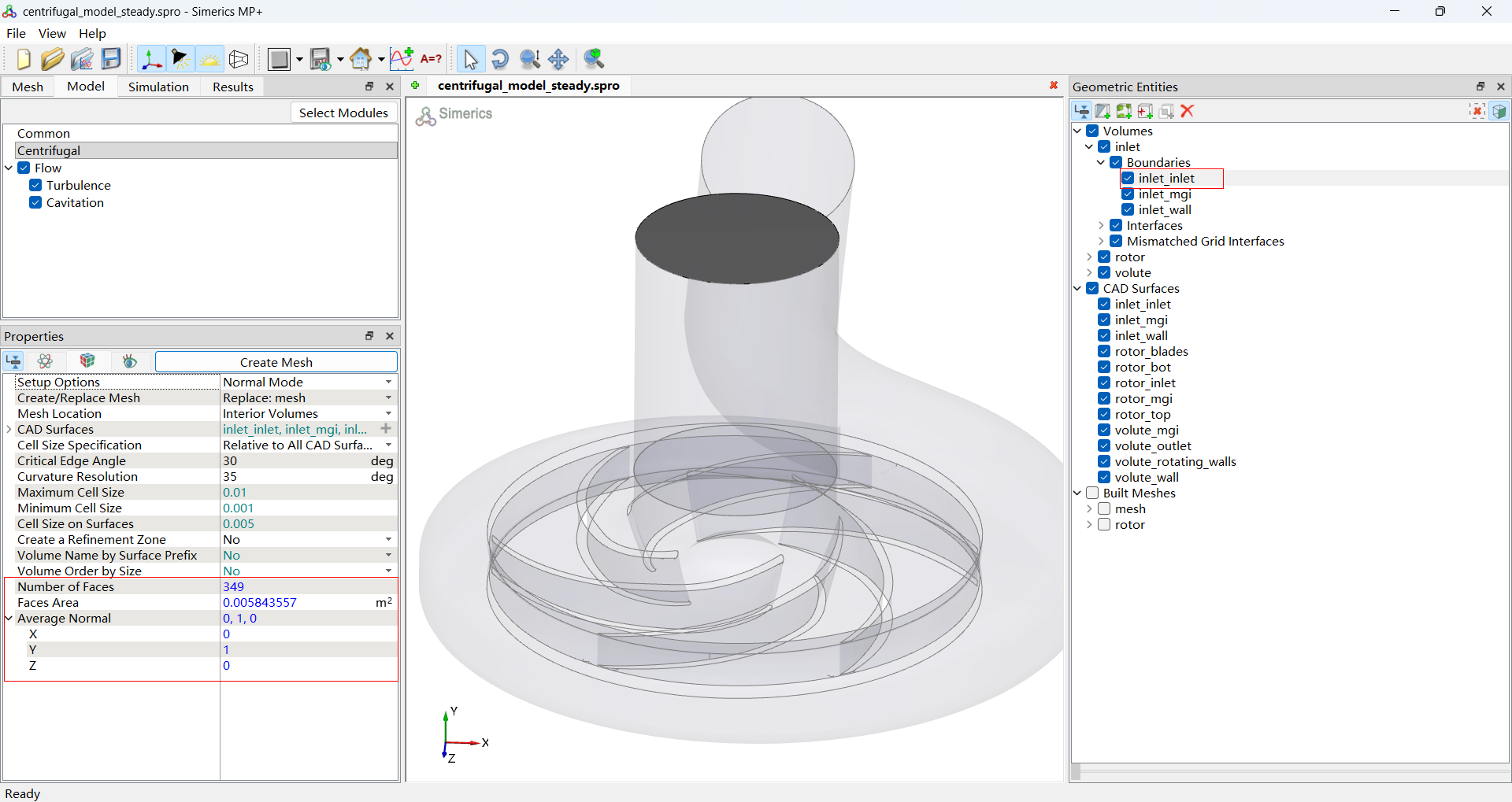Switch to wireframe perspective box icon
1512x802 pixels.
coord(239,59)
